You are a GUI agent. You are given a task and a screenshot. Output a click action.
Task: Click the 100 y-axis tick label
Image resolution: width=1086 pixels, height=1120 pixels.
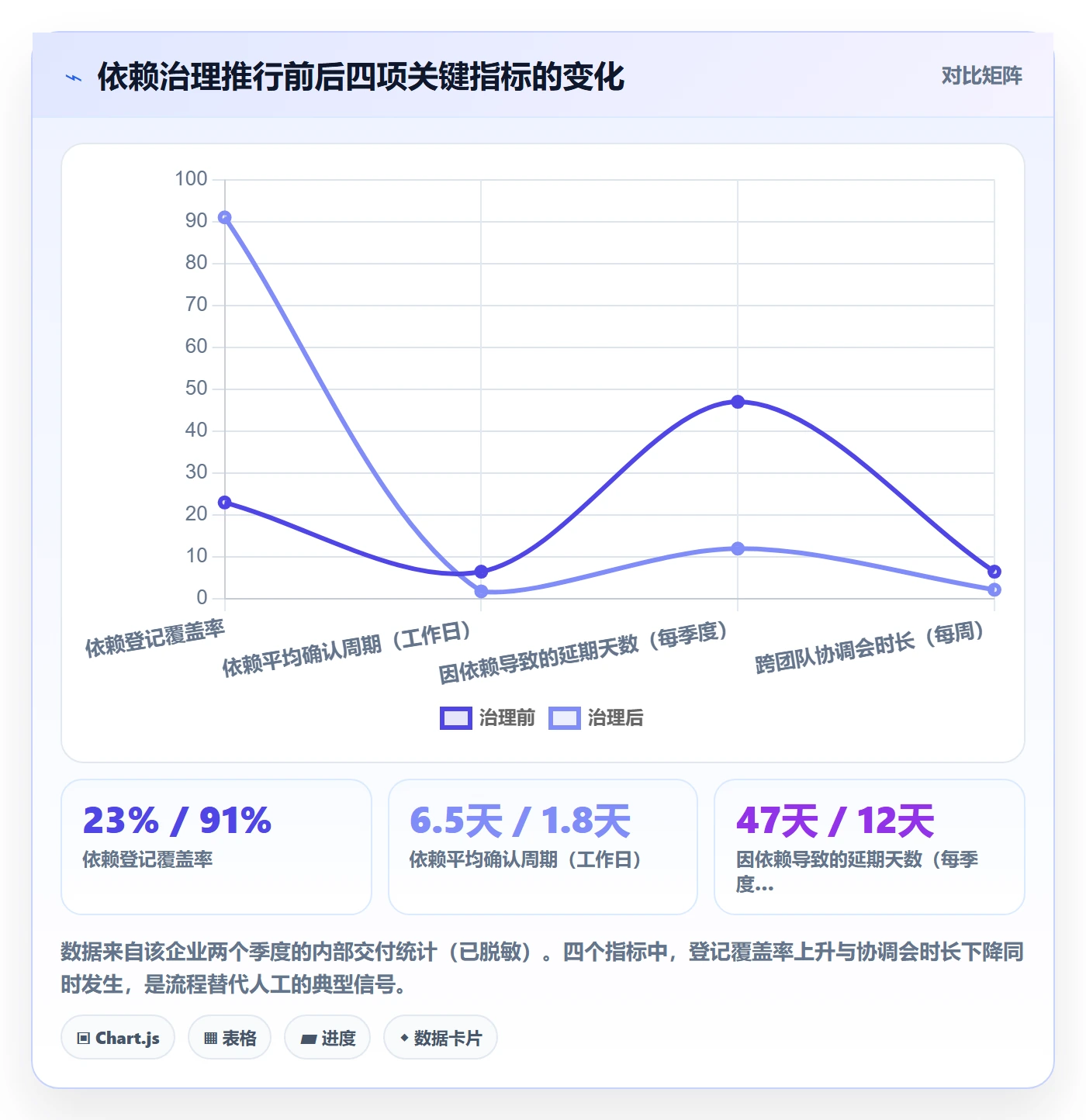point(191,179)
